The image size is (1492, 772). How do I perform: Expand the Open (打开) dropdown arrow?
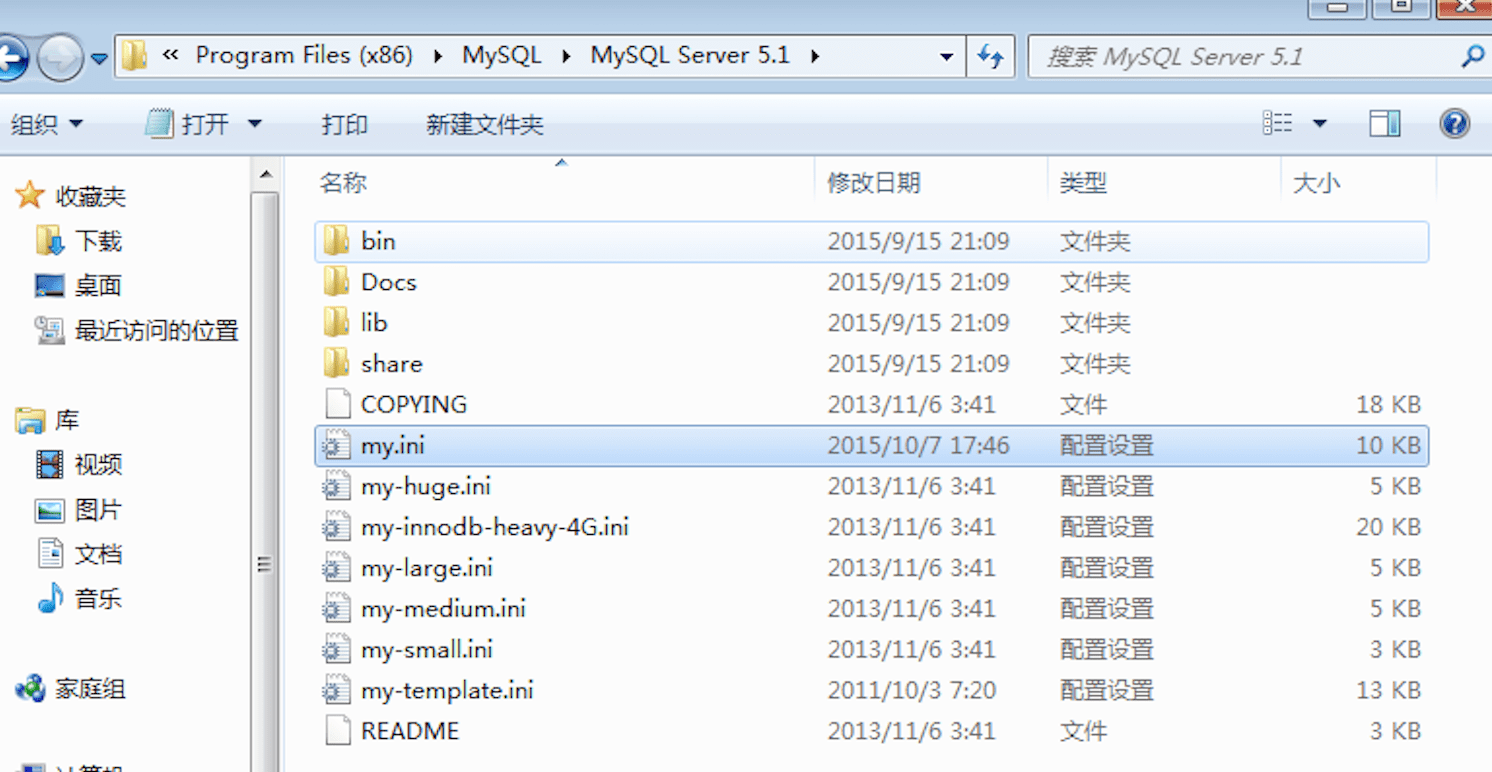click(254, 124)
